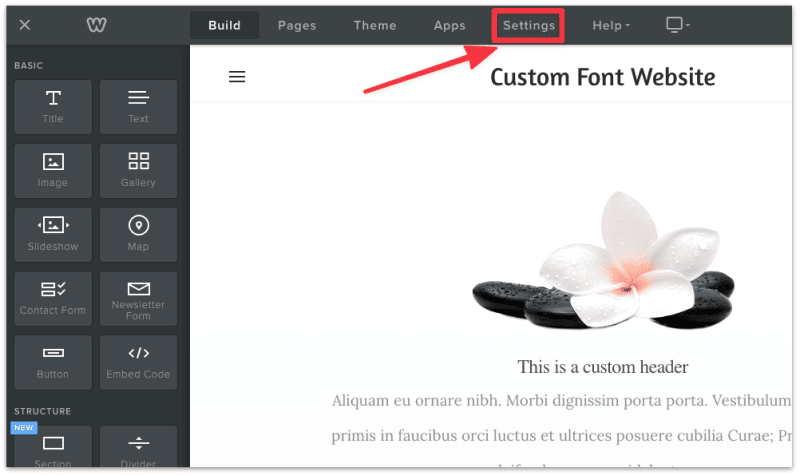The height and width of the screenshot is (476, 800).
Task: Click the Weebly W logo
Action: (96, 24)
